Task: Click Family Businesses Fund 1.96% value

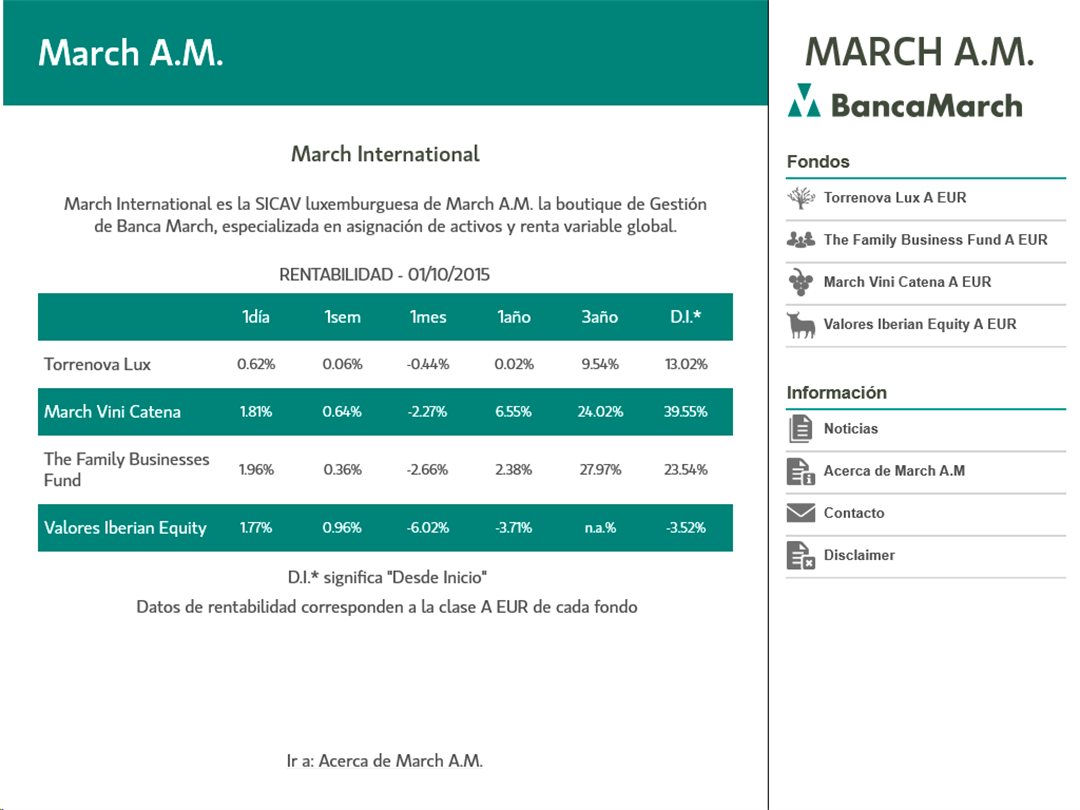Action: pos(256,470)
